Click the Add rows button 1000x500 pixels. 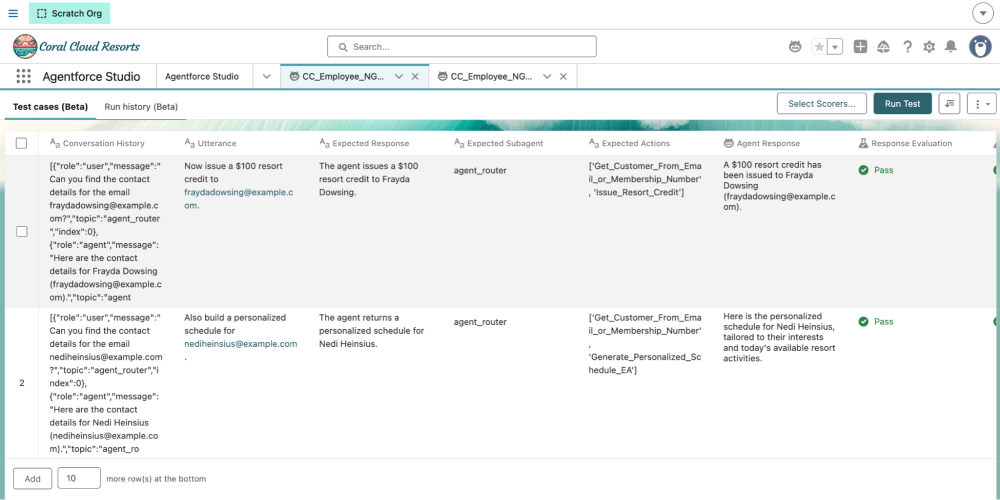pos(33,478)
